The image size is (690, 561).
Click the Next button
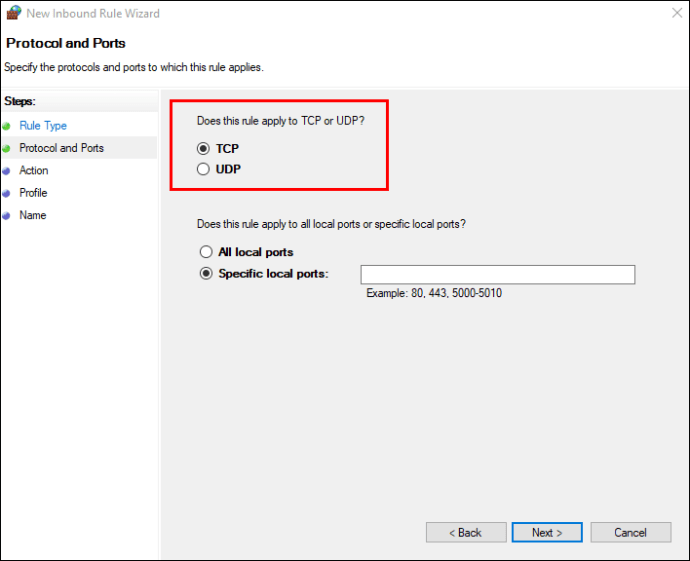[x=547, y=533]
